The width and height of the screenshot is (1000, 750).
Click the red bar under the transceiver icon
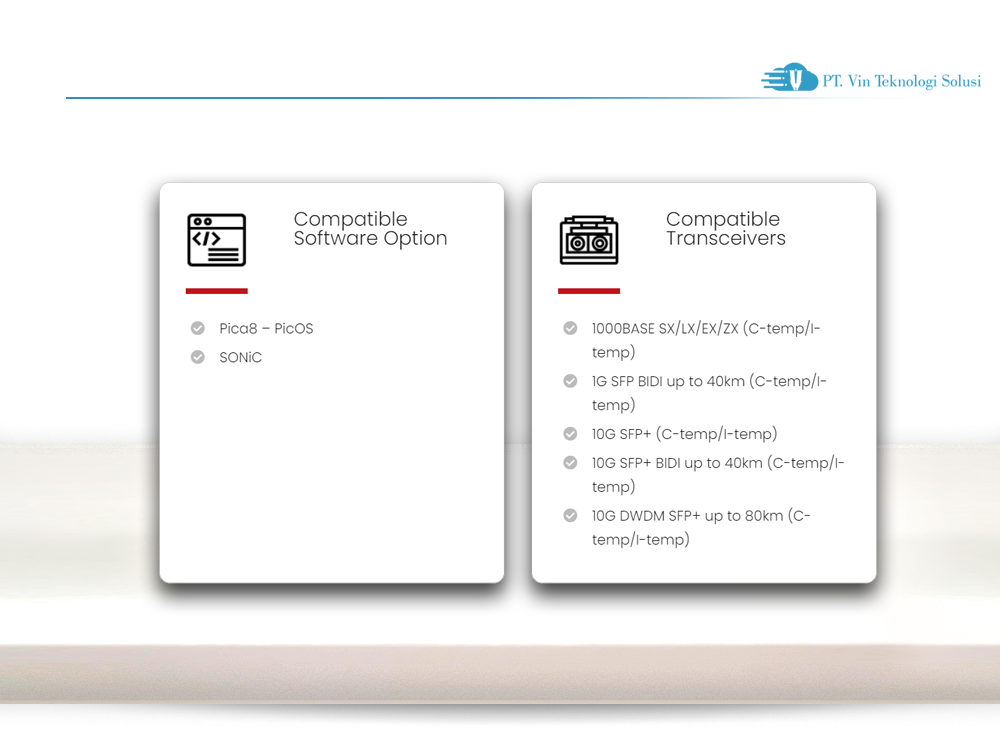tap(588, 291)
